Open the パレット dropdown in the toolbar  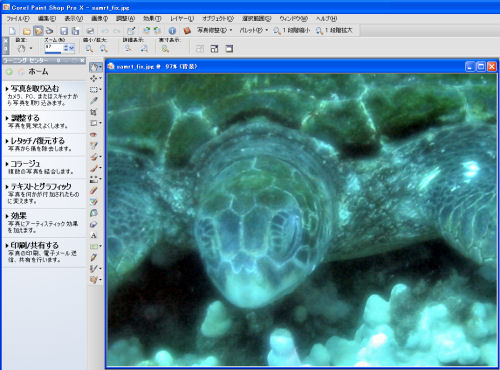coord(254,30)
